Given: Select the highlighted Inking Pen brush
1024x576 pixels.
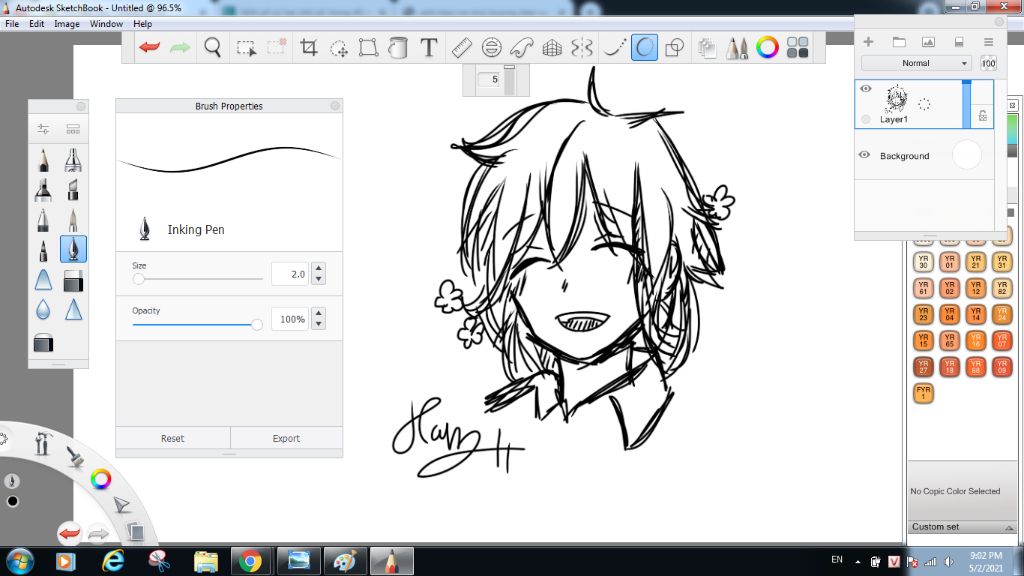Looking at the screenshot, I should 73,249.
